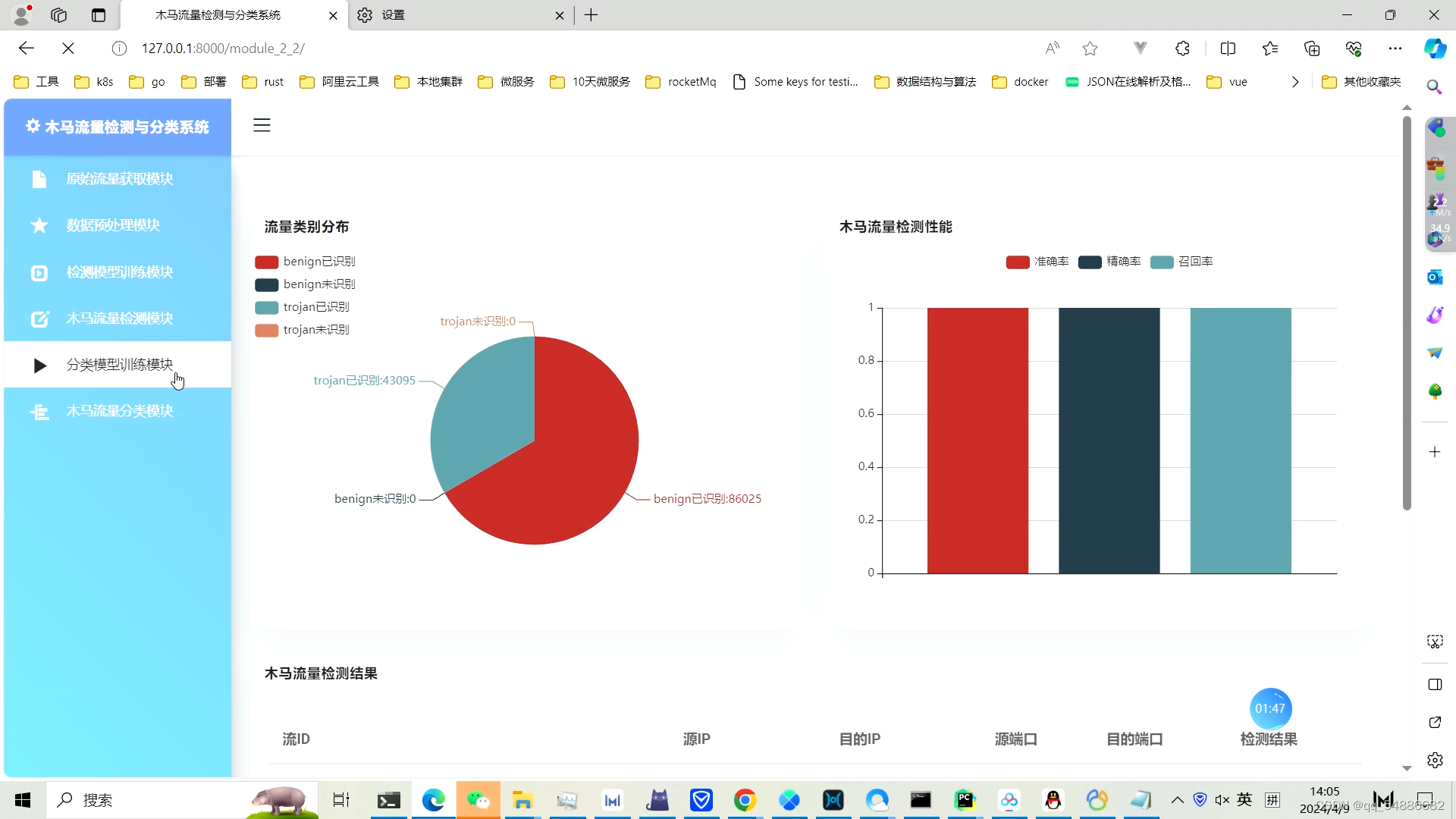Click the dark navy 精确率 bar
Viewport: 1456px width, 819px height.
(x=1109, y=441)
